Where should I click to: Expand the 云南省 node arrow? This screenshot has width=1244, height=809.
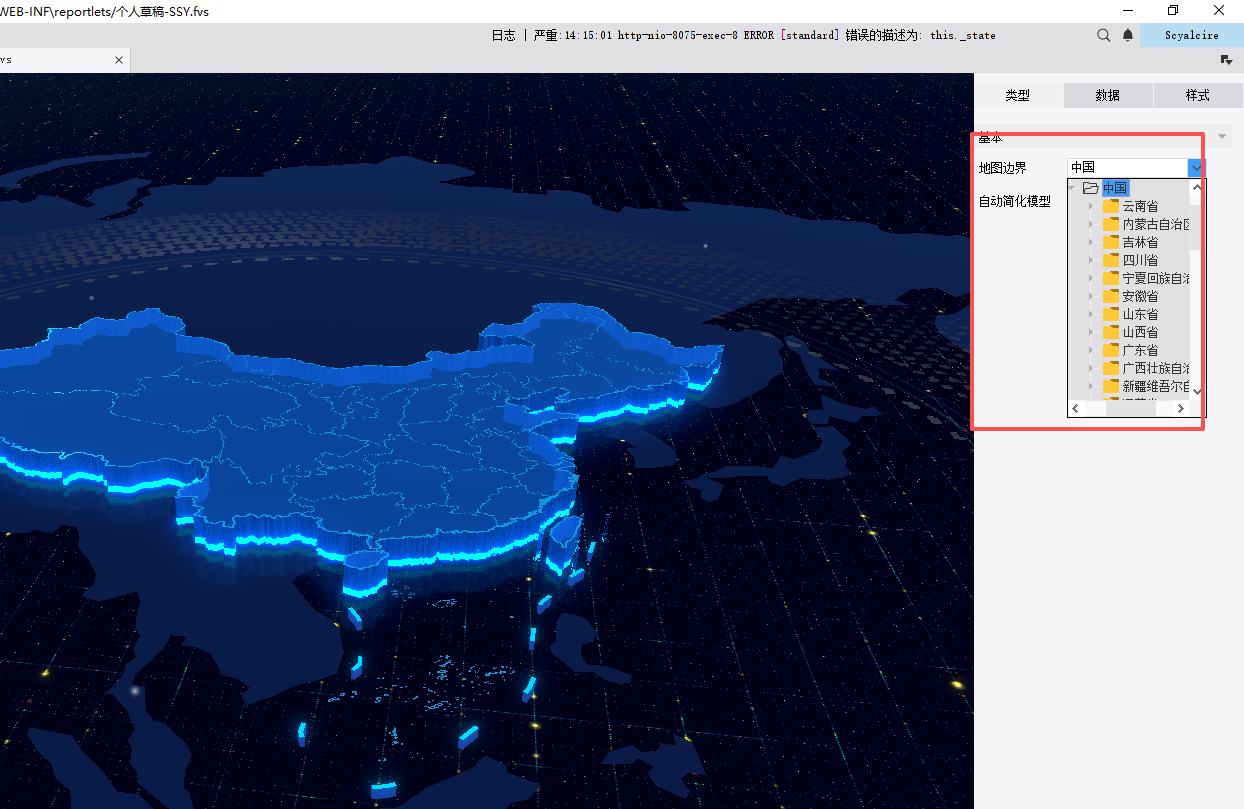click(1092, 206)
